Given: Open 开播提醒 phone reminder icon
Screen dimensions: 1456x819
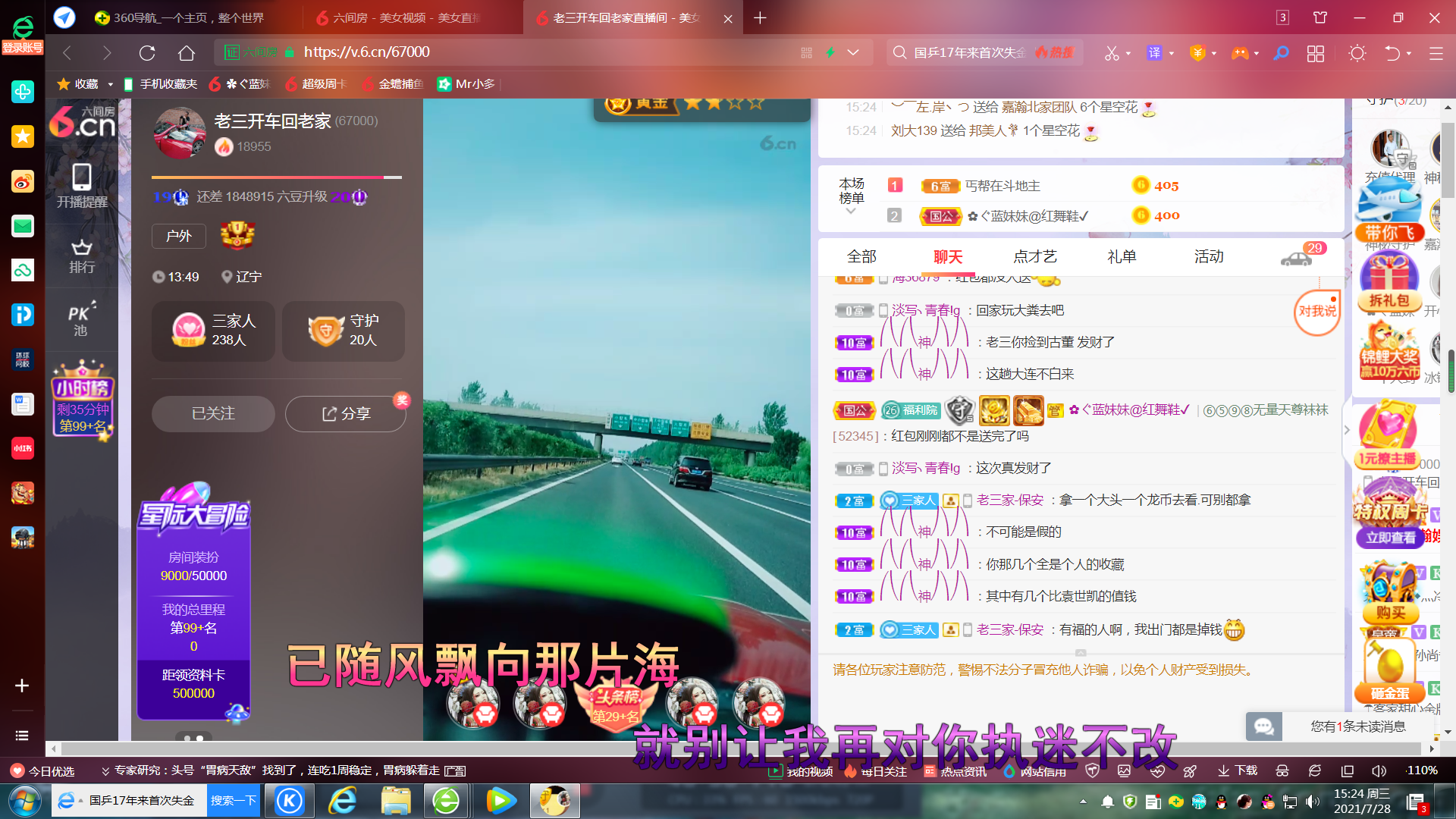Looking at the screenshot, I should (x=82, y=186).
